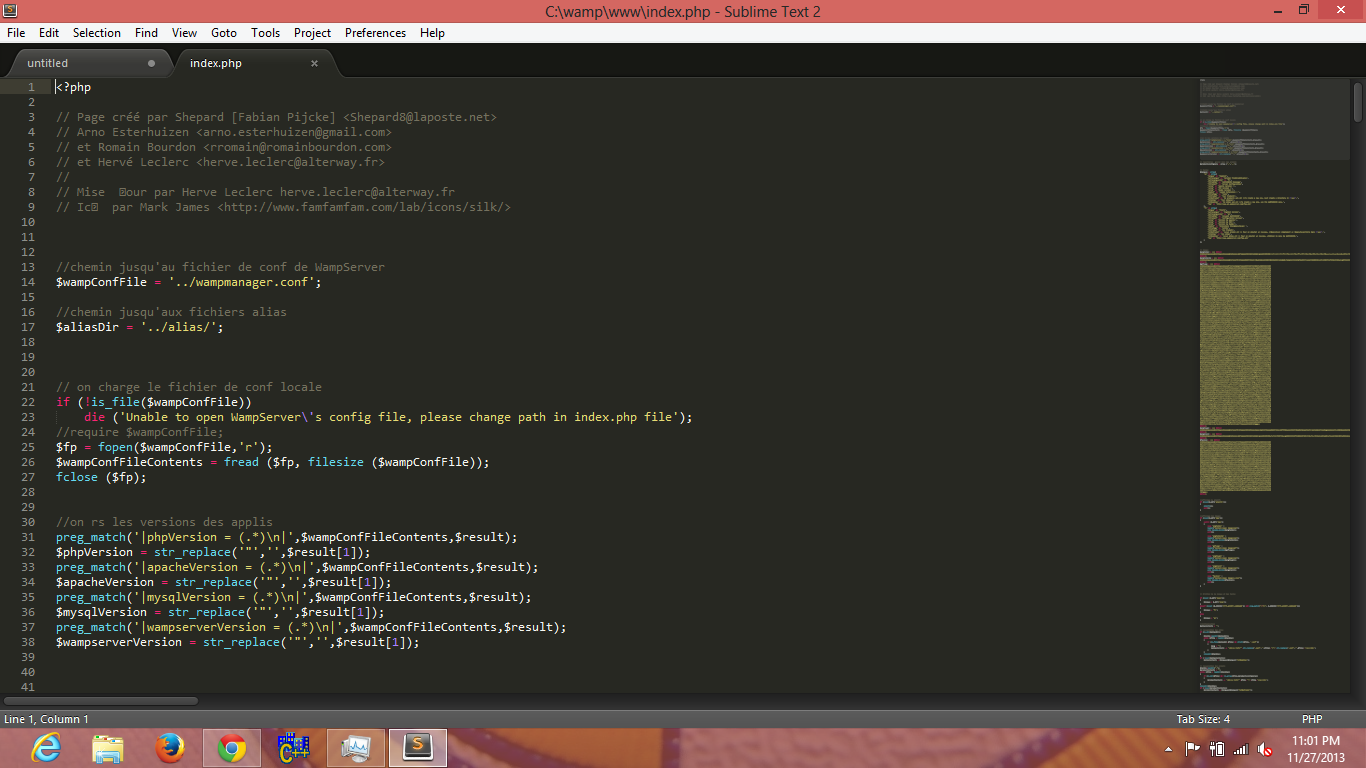Click the "//chemin jusqu'aux fichiers alias" comment
This screenshot has height=768, width=1366.
[x=171, y=312]
